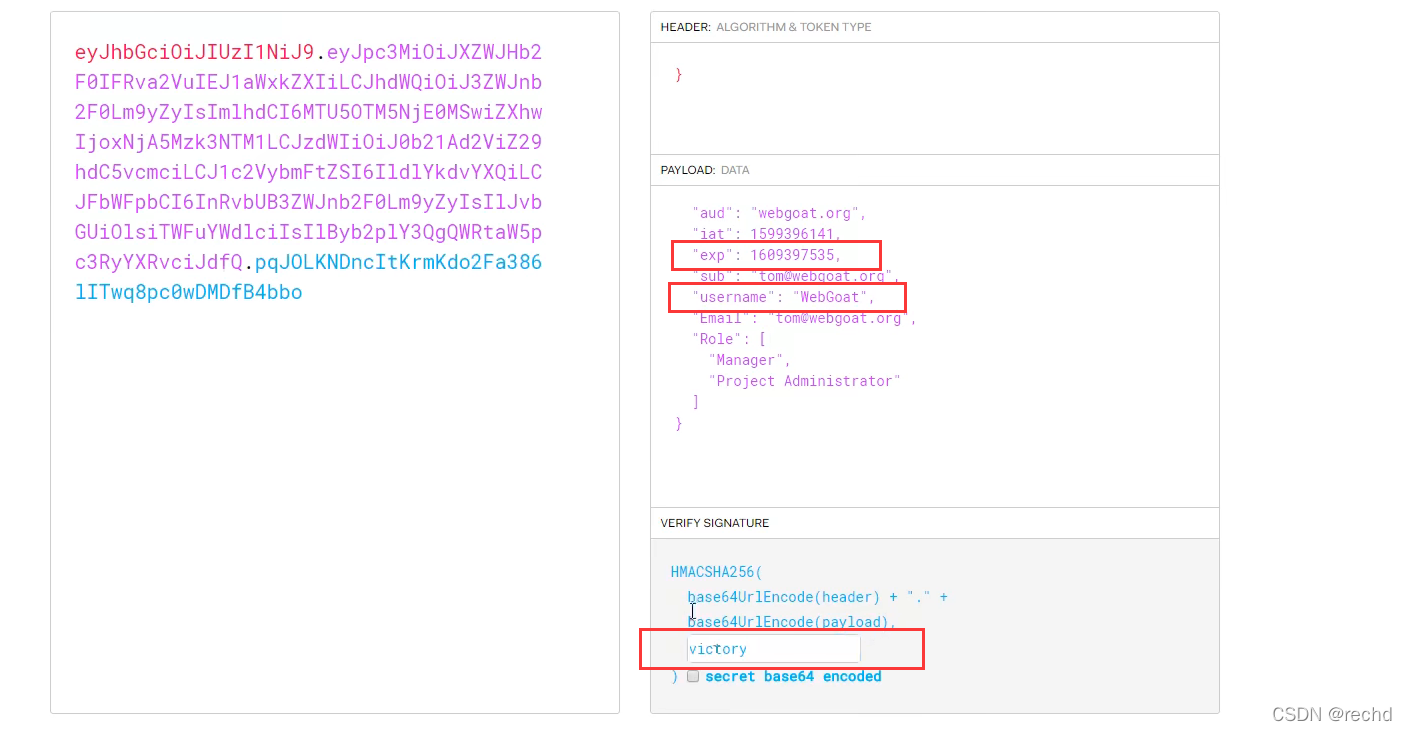Click the VERIFY SIGNATURE section label

click(715, 523)
